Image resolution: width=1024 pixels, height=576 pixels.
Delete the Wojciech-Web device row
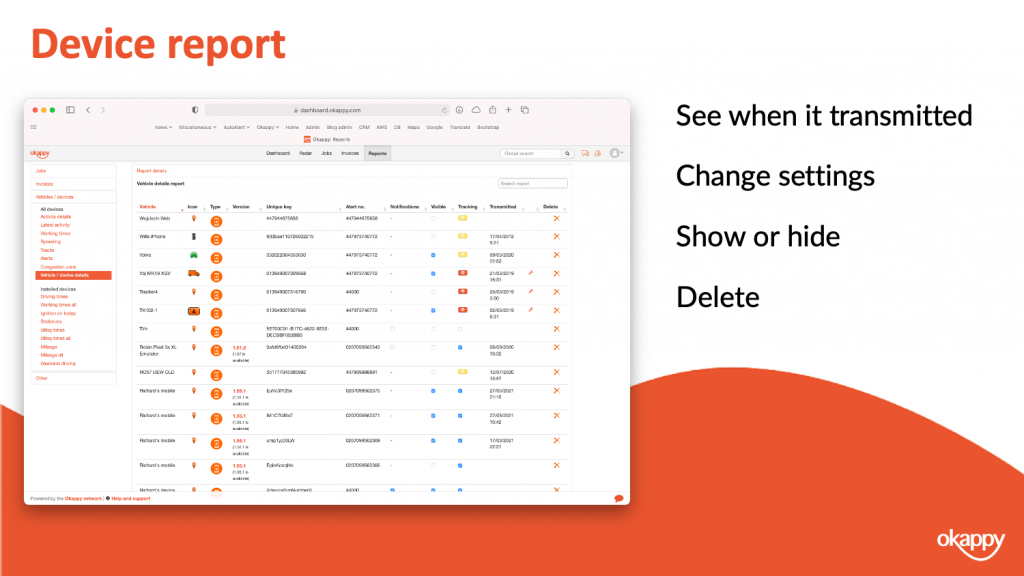coord(556,219)
